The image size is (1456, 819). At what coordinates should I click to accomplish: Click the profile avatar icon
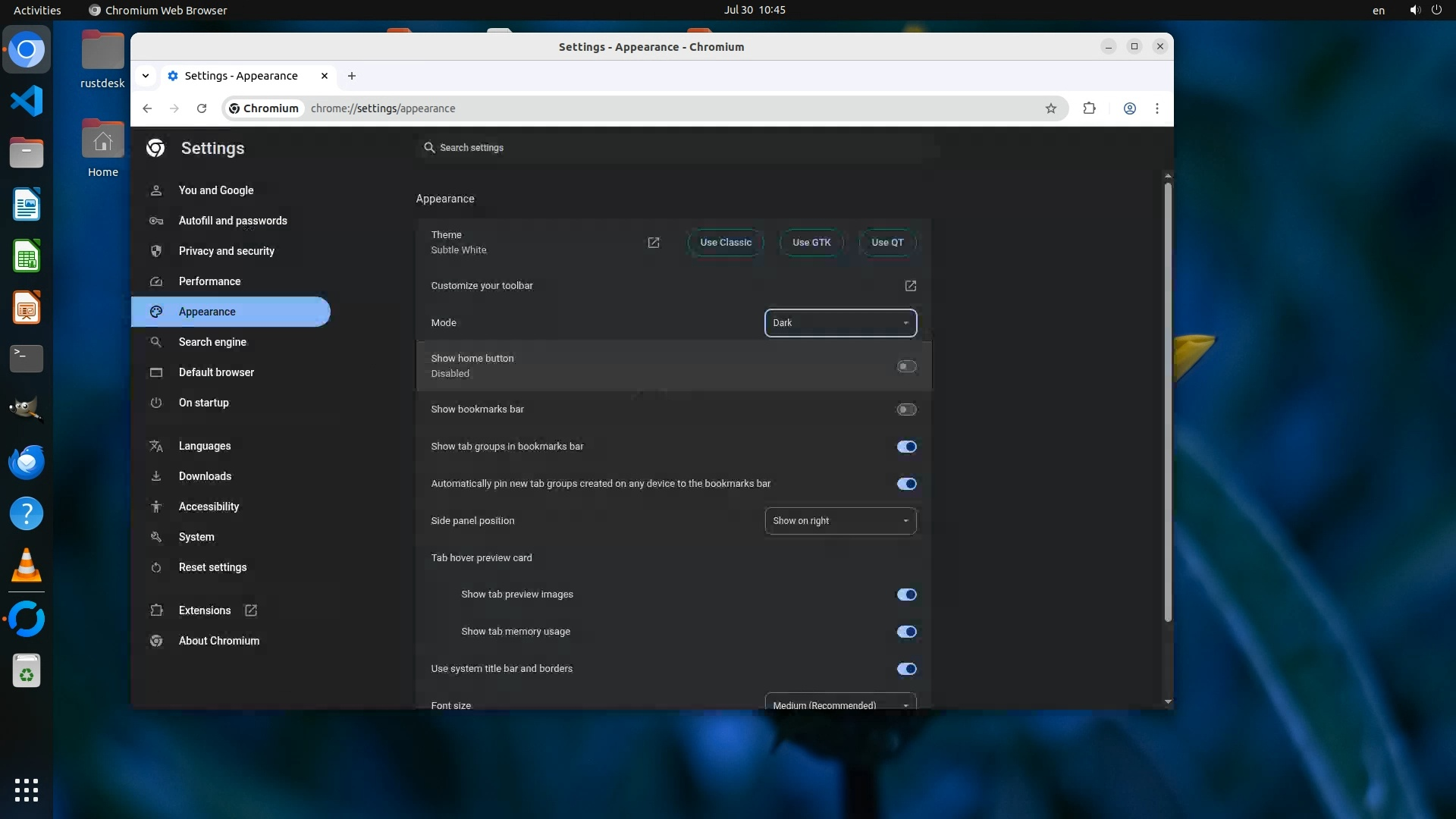pos(1129,108)
